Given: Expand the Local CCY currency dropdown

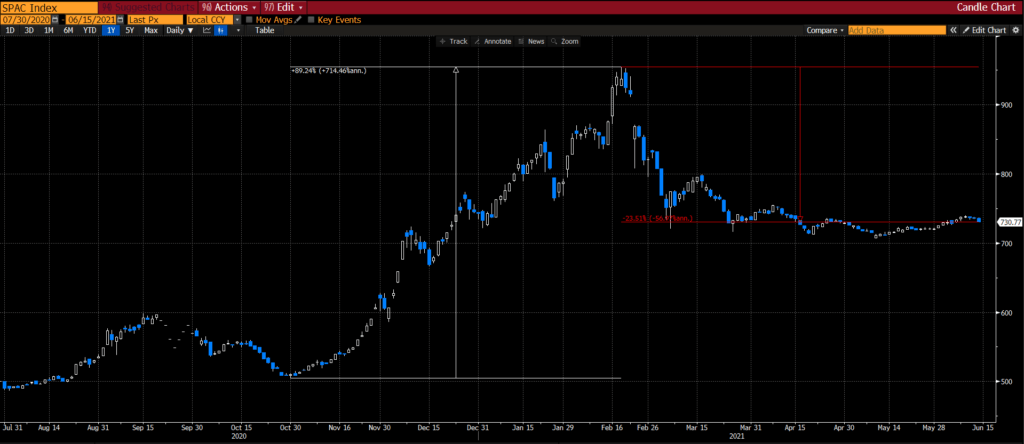Looking at the screenshot, I should (237, 20).
